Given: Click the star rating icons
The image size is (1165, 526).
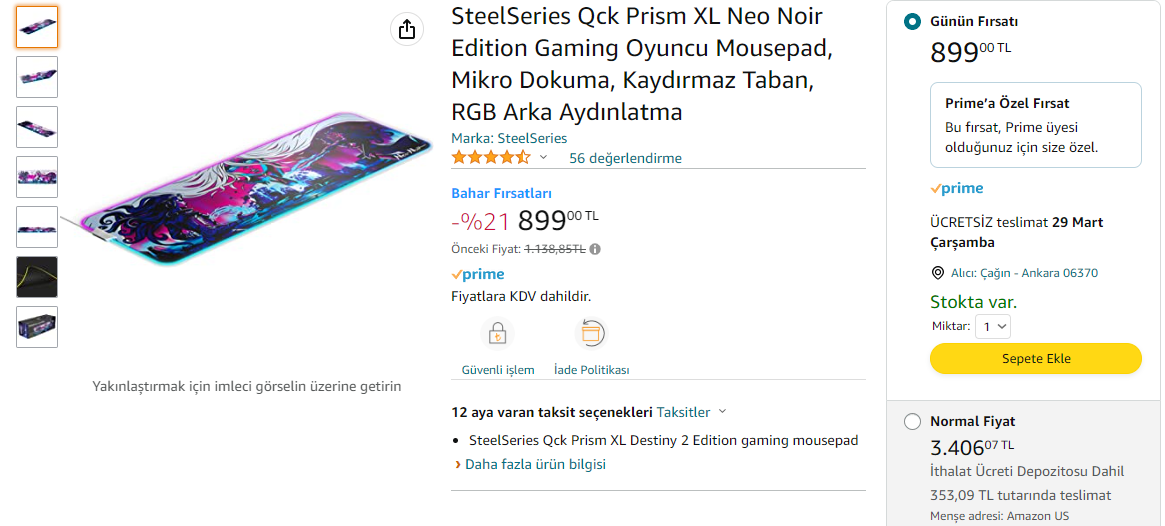Looking at the screenshot, I should 490,158.
